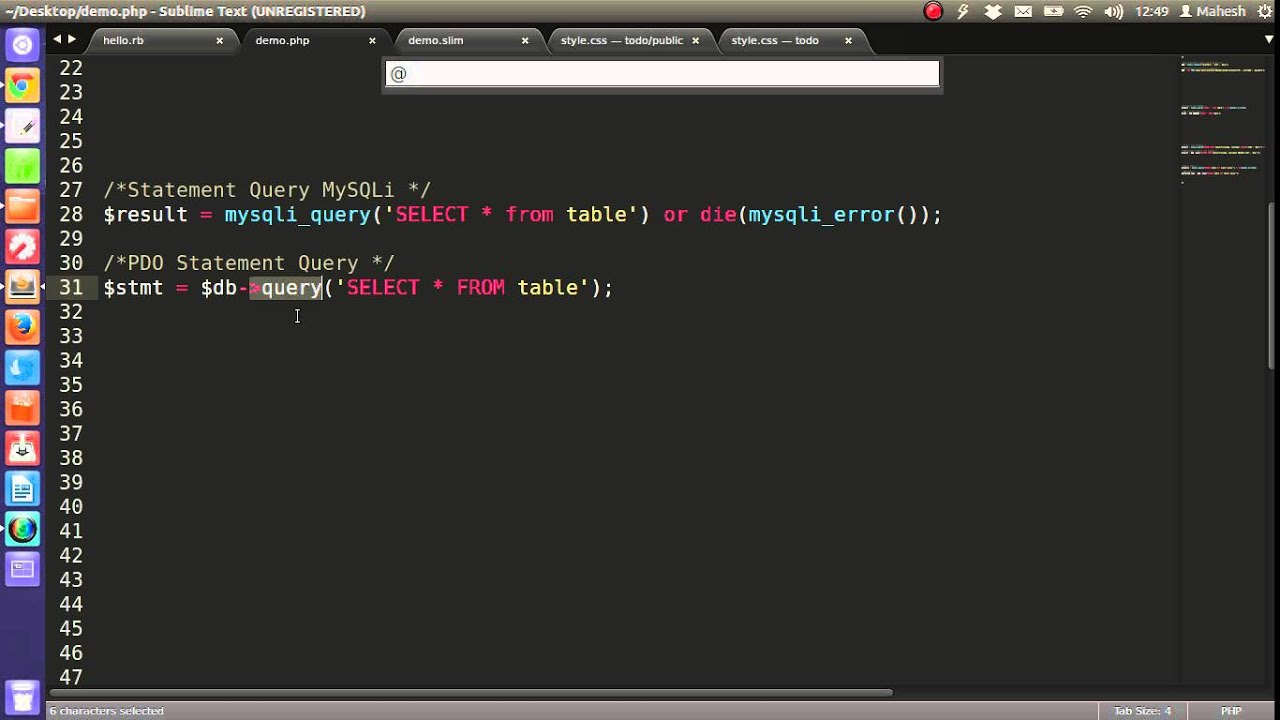The height and width of the screenshot is (720, 1280).
Task: Open the battery status indicator
Action: tap(1054, 11)
